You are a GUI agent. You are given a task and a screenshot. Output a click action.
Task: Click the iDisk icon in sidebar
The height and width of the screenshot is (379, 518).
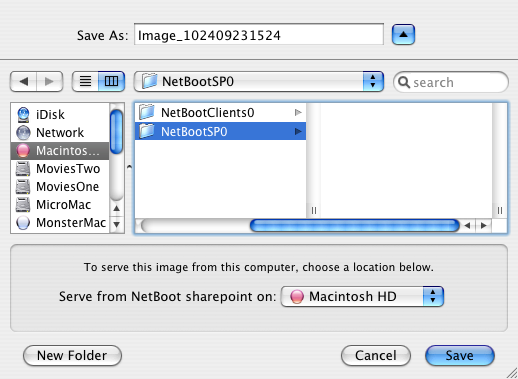point(23,115)
